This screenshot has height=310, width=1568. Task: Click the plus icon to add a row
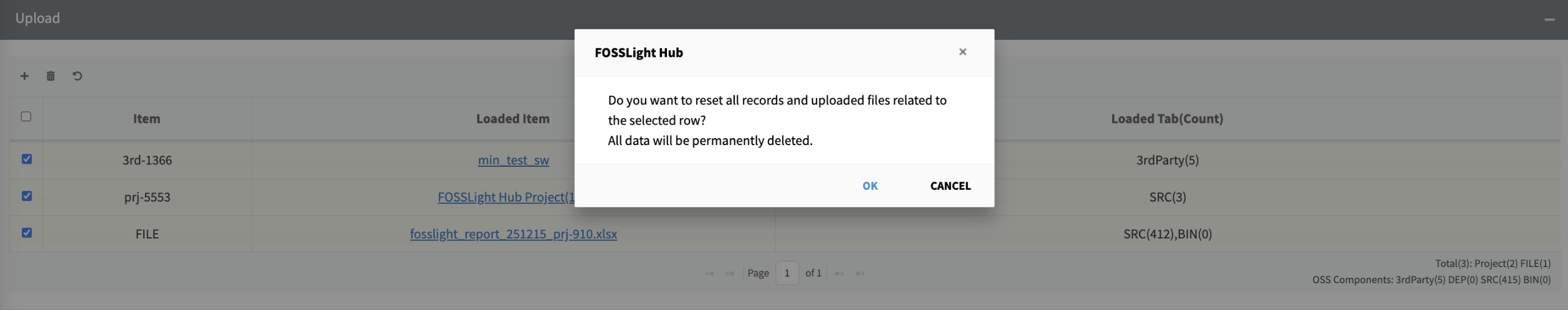coord(24,76)
